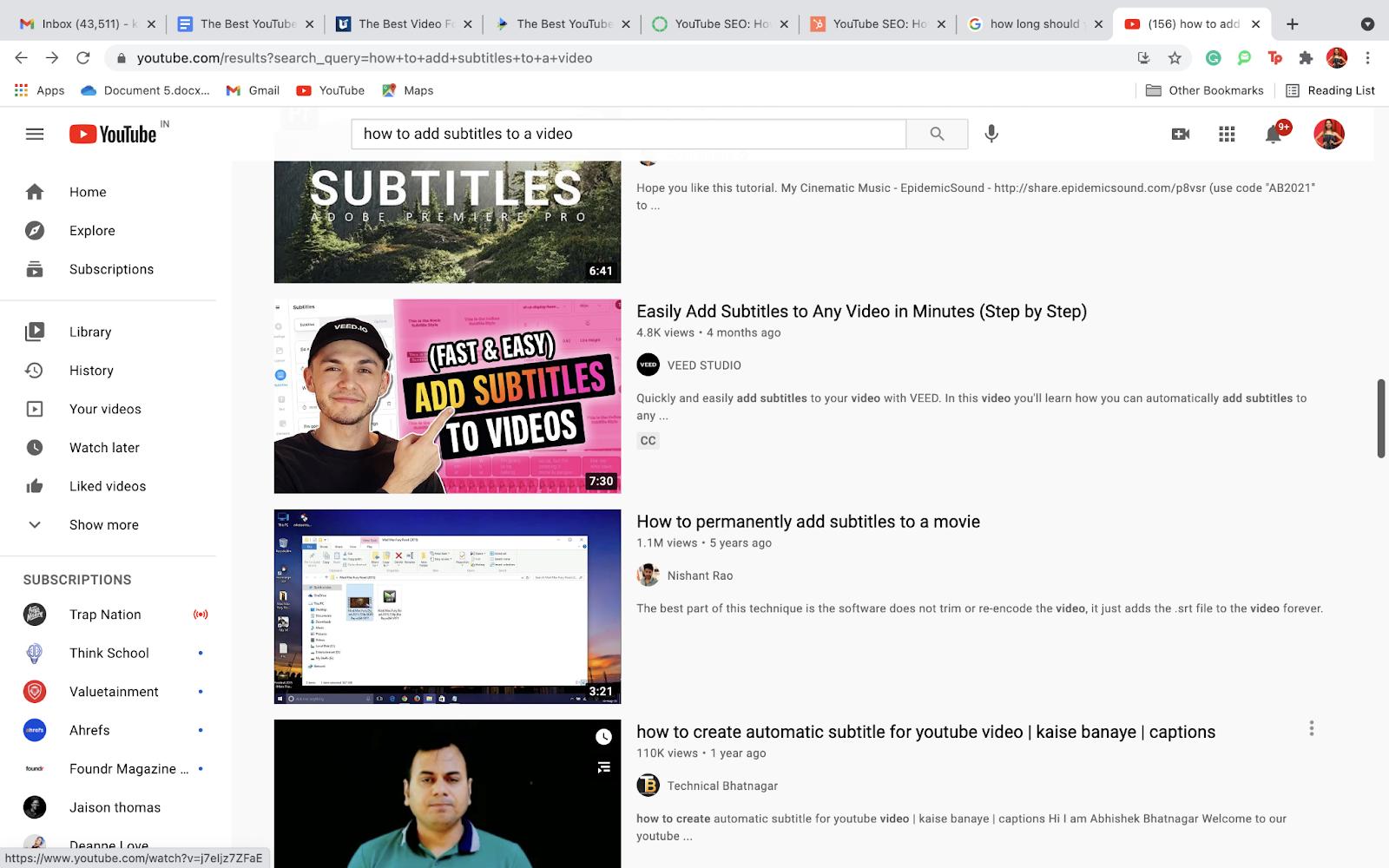Open a new browser tab
The height and width of the screenshot is (868, 1389).
(1293, 24)
